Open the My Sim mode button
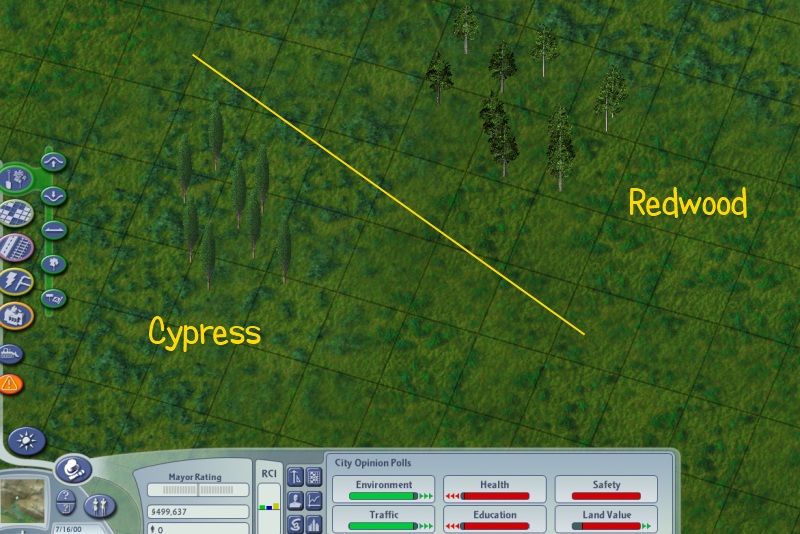Image resolution: width=800 pixels, height=534 pixels. 99,506
